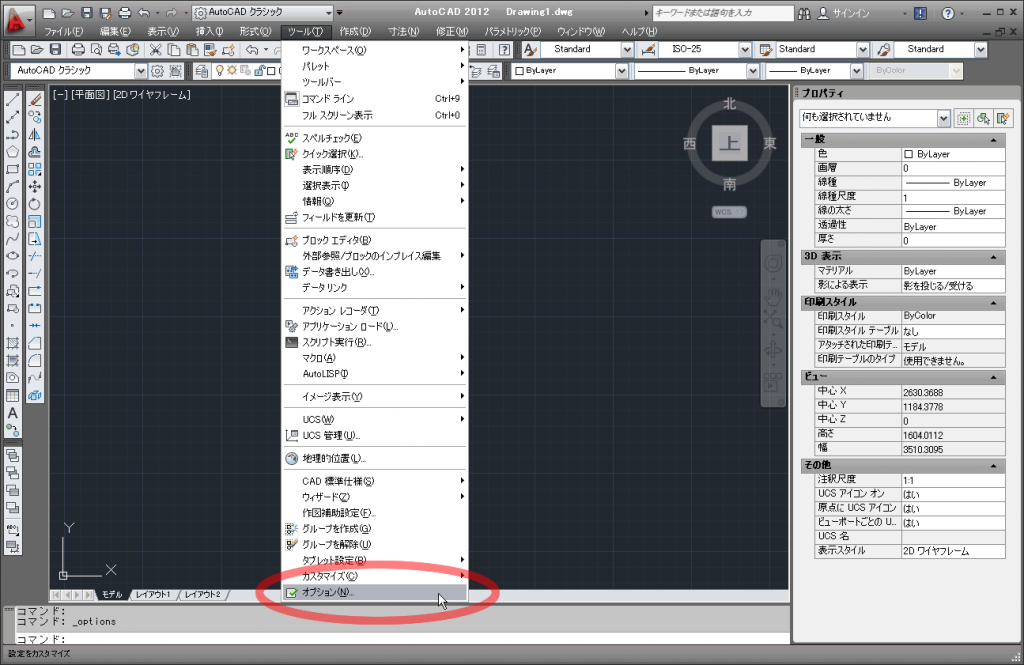
Task: Select the Explode modify tool
Action: coord(35,395)
